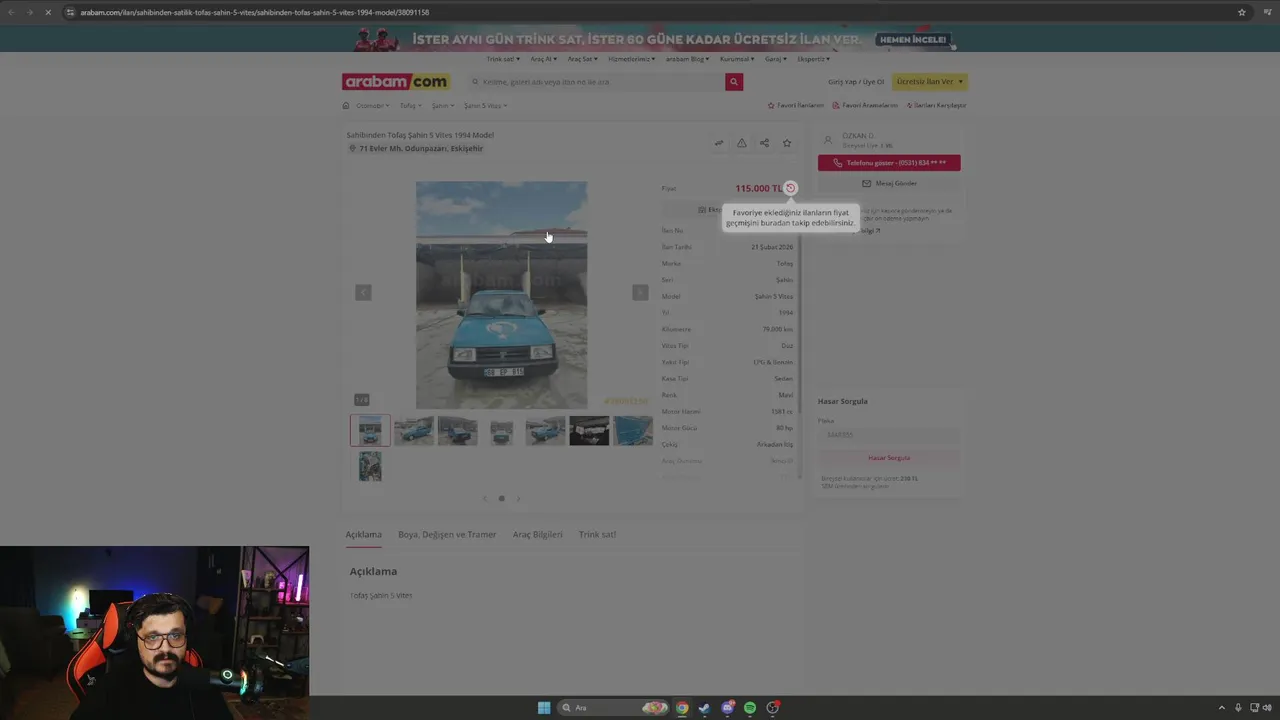The image size is (1280, 720).
Task: Expand the Araç Sat menu
Action: click(x=582, y=59)
